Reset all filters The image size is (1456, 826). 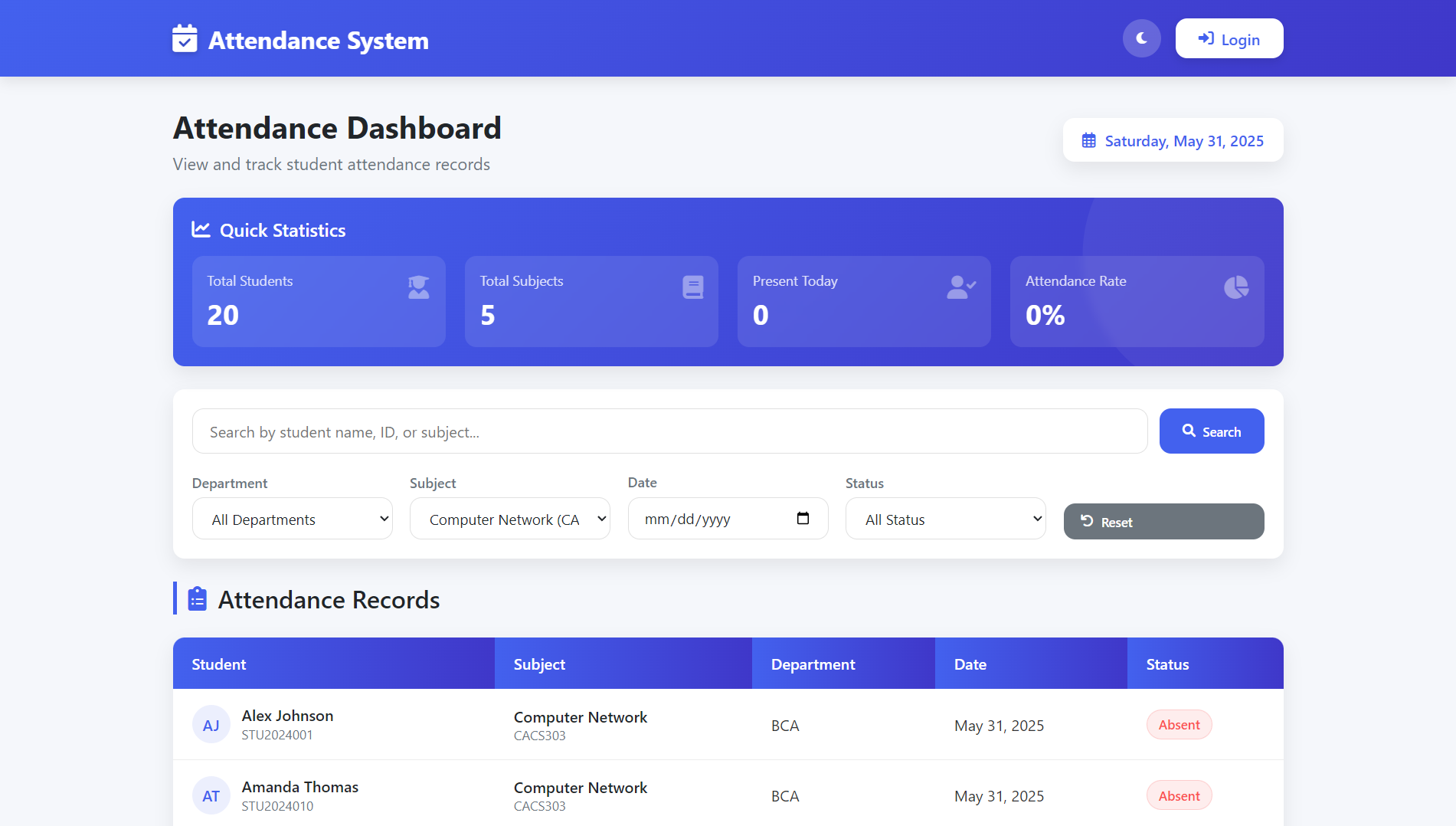(1163, 522)
